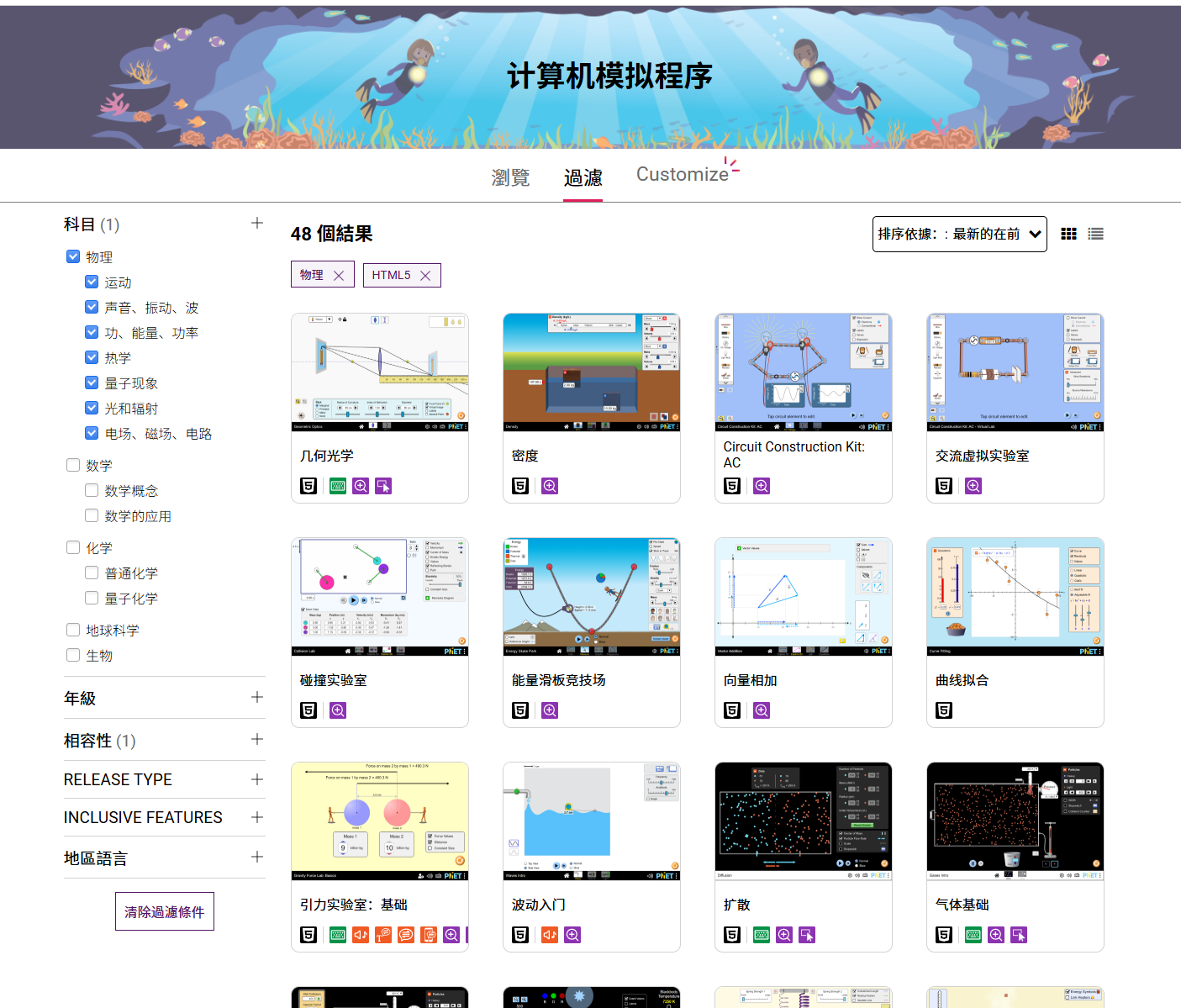Switch to the 瀏覽 tab

510,177
